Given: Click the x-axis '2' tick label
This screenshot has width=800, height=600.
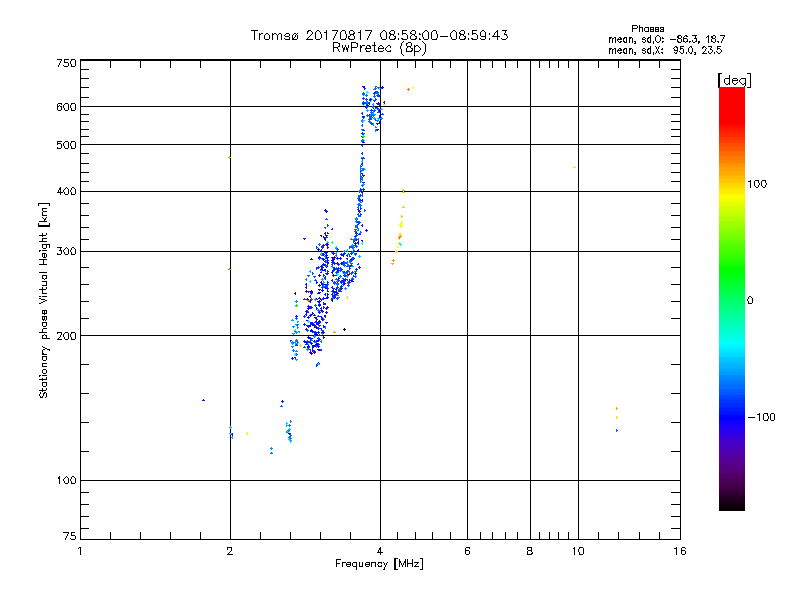Looking at the screenshot, I should point(230,551).
